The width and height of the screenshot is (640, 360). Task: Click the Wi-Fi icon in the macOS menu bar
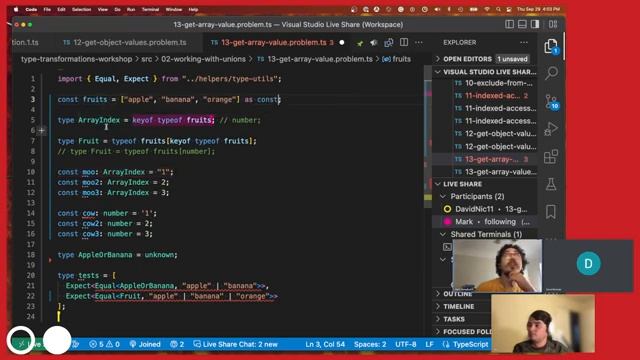(x=487, y=9)
